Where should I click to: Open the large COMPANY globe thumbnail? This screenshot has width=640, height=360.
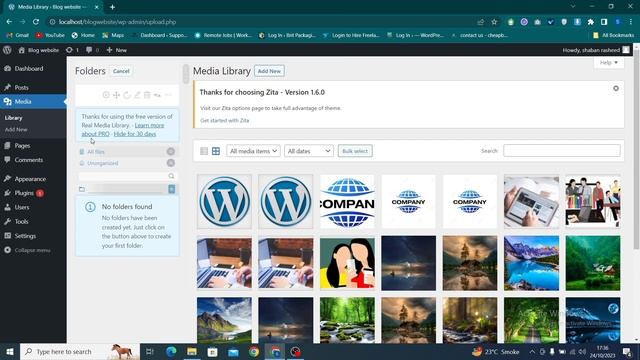click(347, 202)
